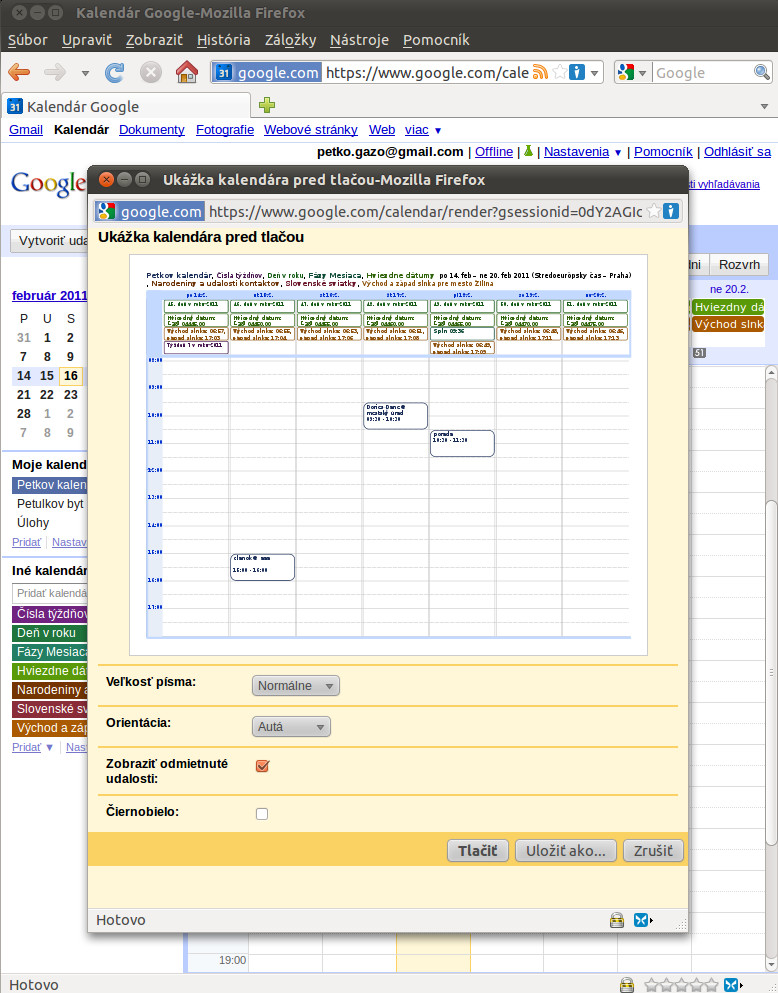The image size is (778, 993).
Task: Toggle the teal Fázy Mesiaca calendar
Action: (x=49, y=652)
